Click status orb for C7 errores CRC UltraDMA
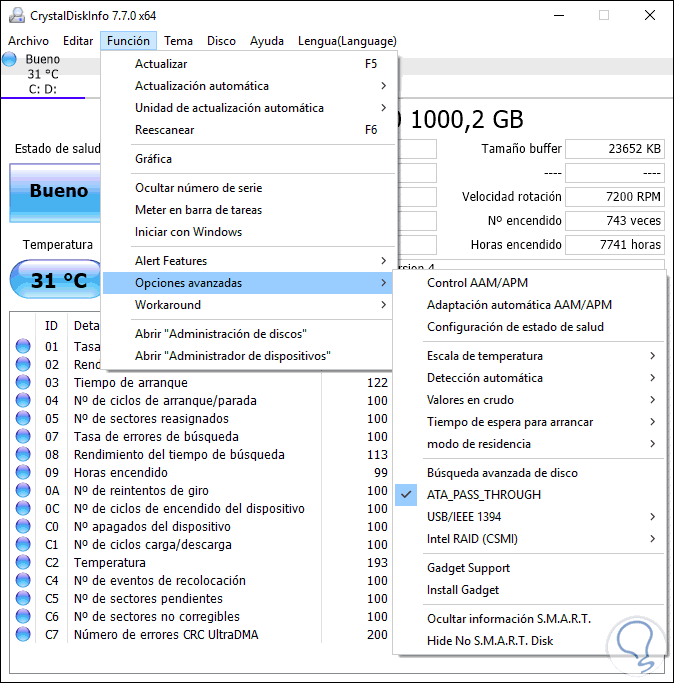 coord(23,634)
